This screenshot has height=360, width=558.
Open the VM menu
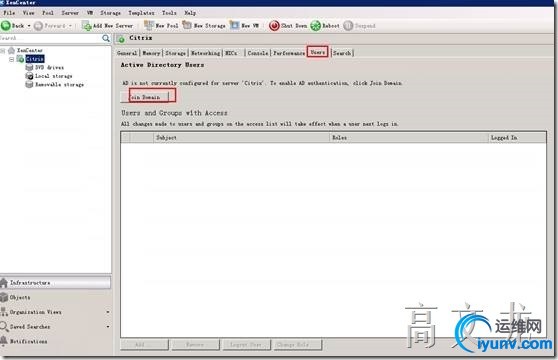point(90,13)
